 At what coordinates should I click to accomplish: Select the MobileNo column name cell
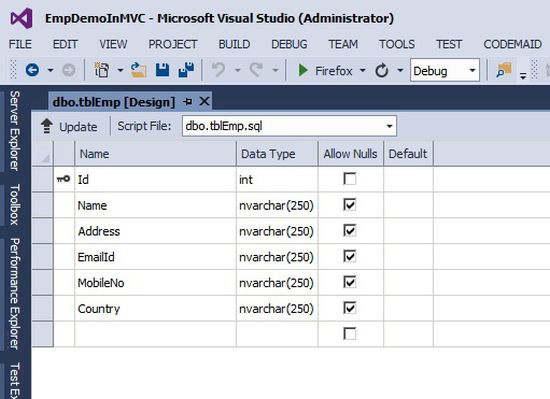(155, 283)
